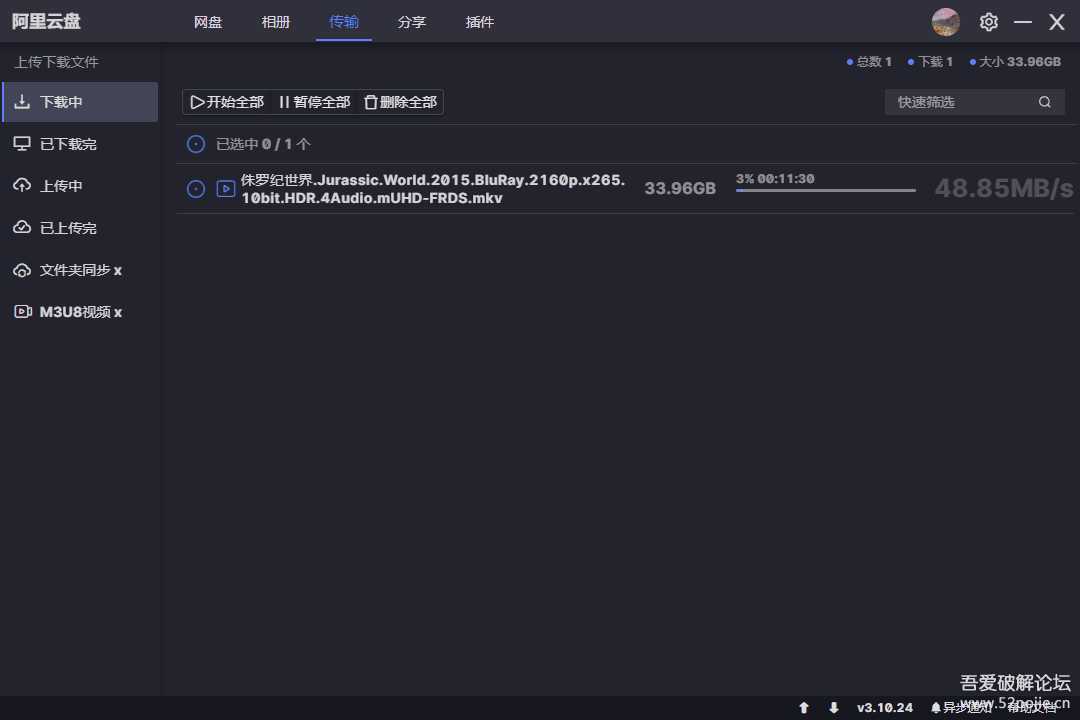Image resolution: width=1080 pixels, height=720 pixels.
Task: Open the settings gear icon
Action: [x=988, y=22]
